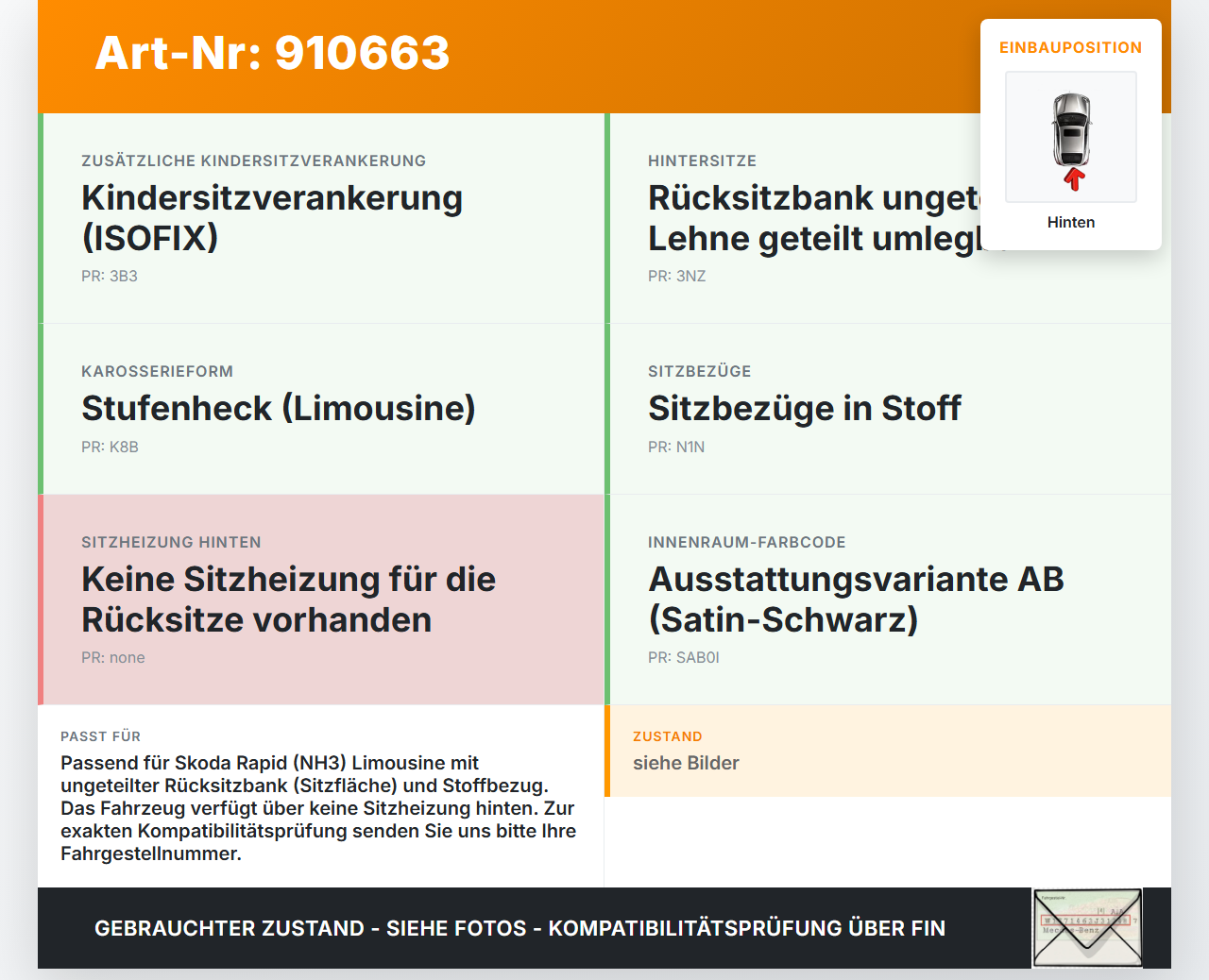Viewport: 1209px width, 980px height.
Task: Click the Hinten caption under the car
Action: [1071, 222]
